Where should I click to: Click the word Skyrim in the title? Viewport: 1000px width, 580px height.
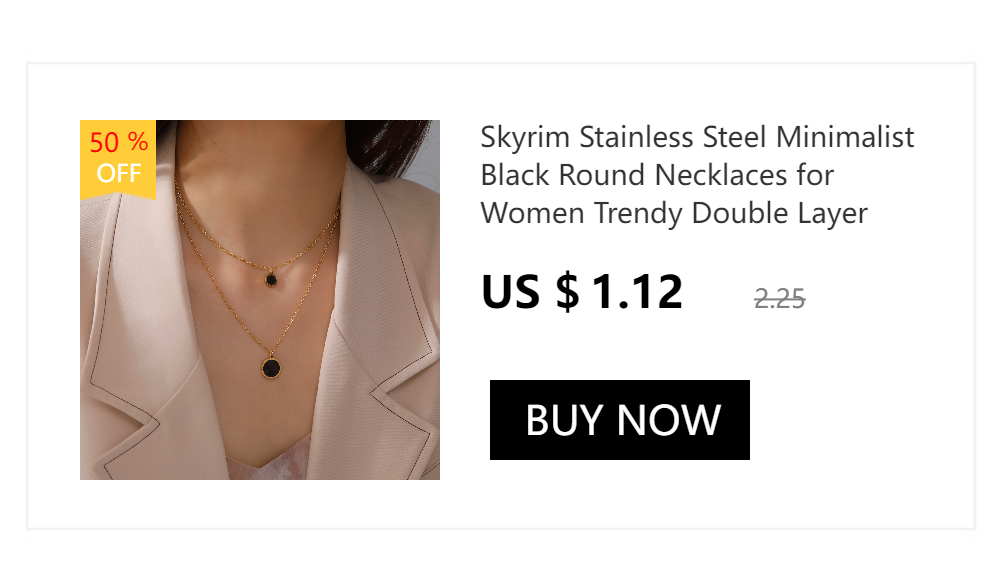[524, 138]
